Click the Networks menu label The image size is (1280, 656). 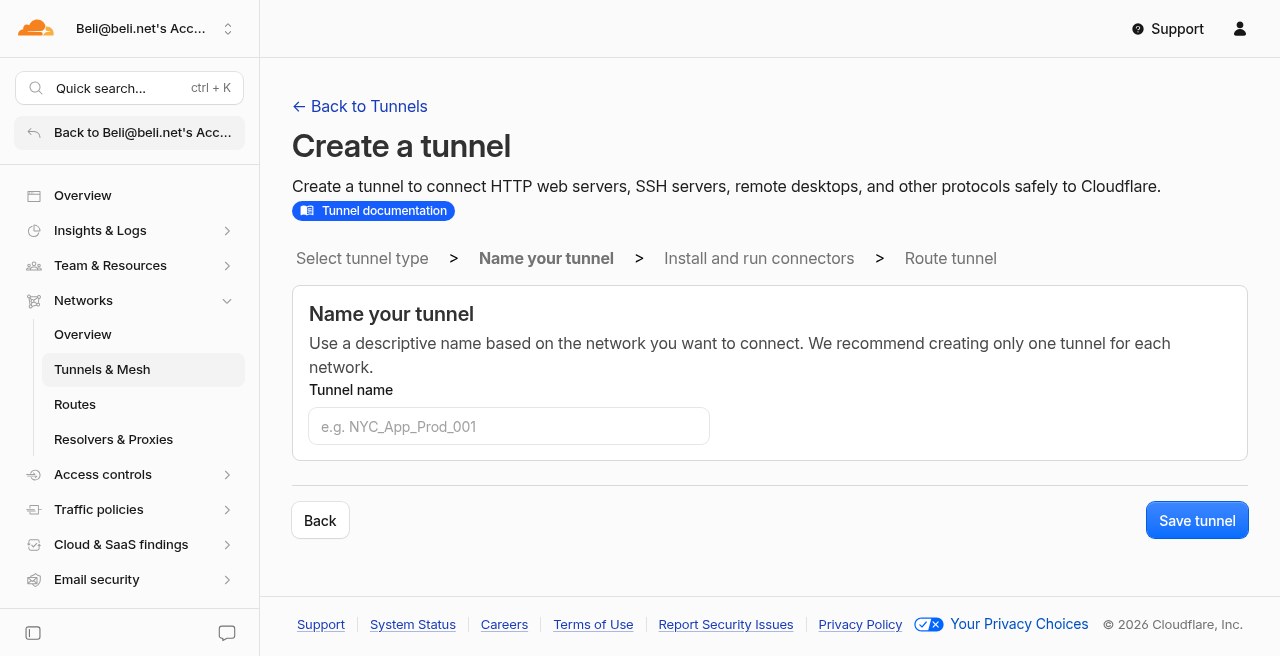[83, 301]
